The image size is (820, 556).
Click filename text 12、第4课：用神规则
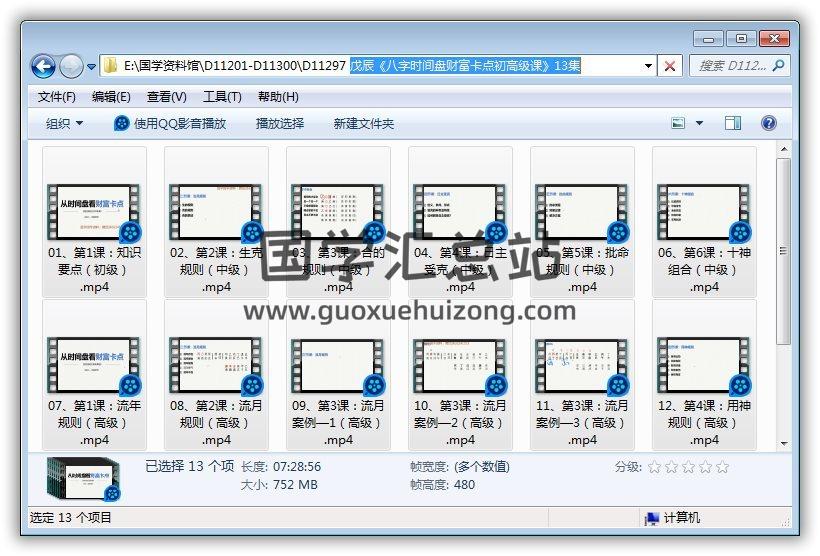coord(704,414)
